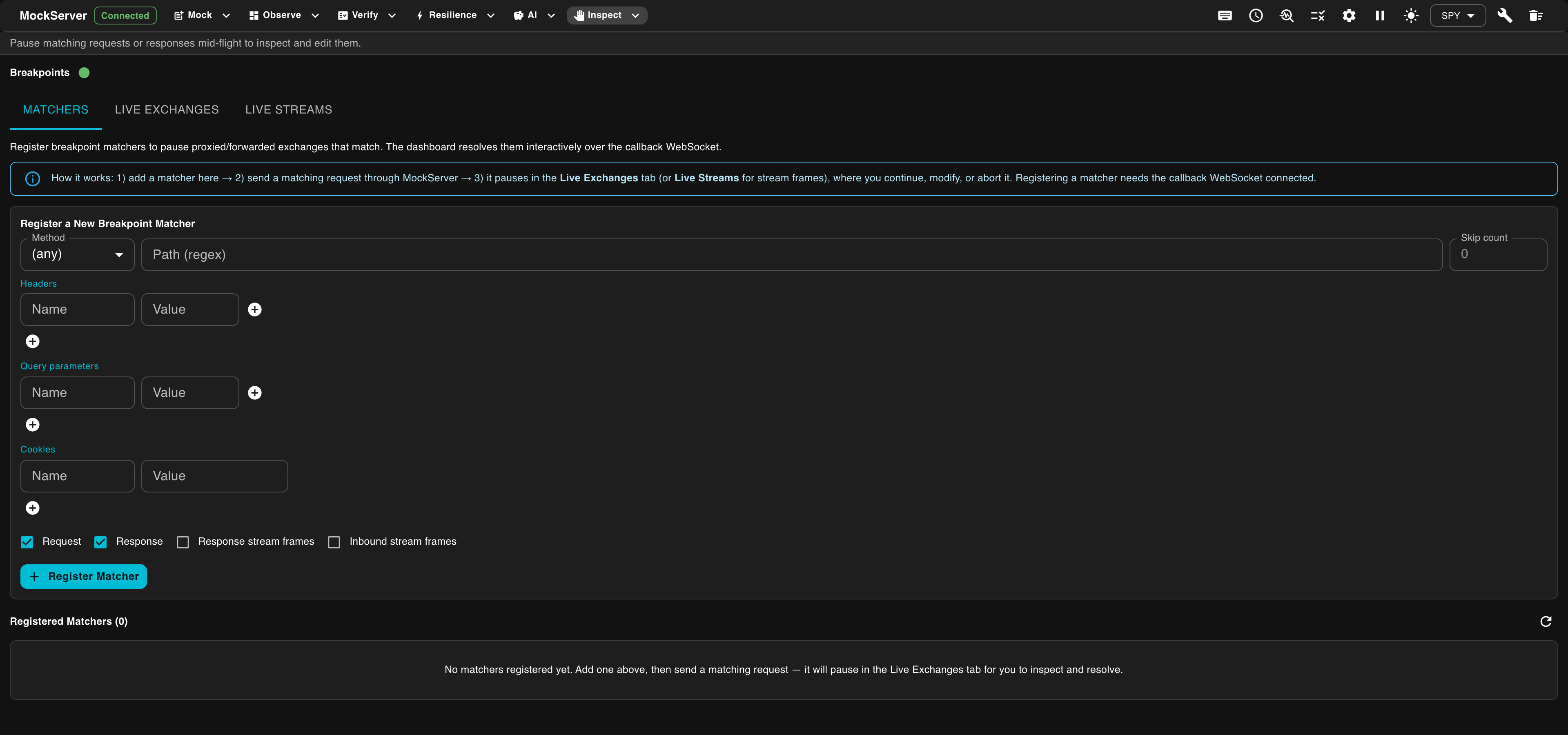Clear all with the trash list icon
This screenshot has height=735, width=1568.
[x=1536, y=16]
